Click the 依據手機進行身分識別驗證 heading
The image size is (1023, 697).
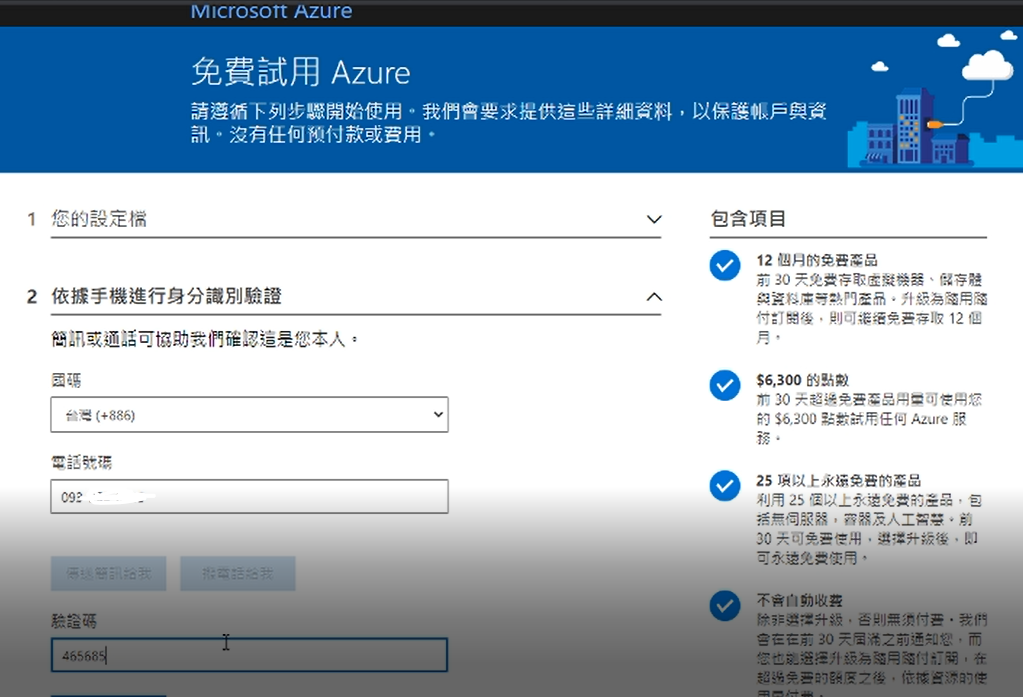pos(166,296)
